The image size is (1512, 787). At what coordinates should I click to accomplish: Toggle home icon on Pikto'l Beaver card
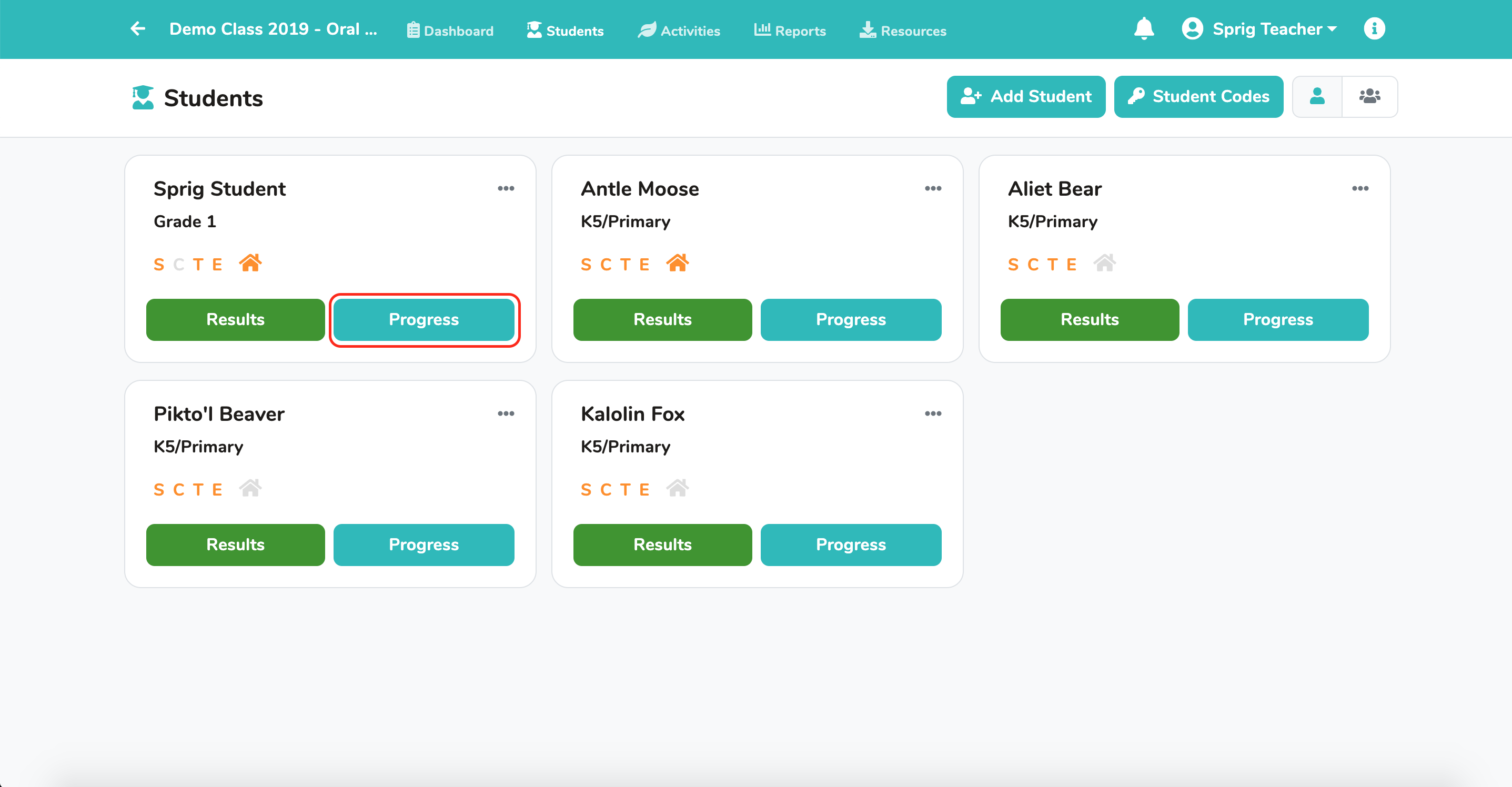(250, 488)
